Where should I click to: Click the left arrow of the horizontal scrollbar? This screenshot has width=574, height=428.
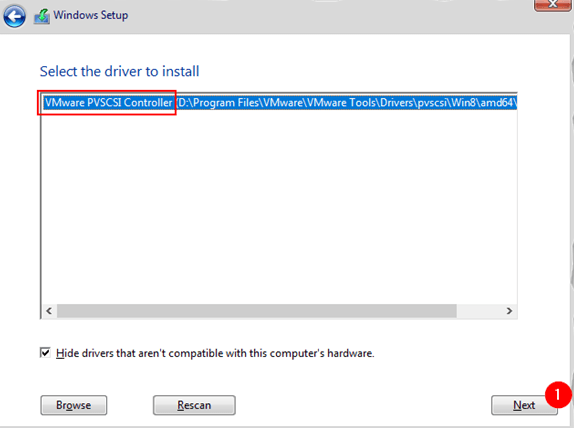[x=49, y=311]
